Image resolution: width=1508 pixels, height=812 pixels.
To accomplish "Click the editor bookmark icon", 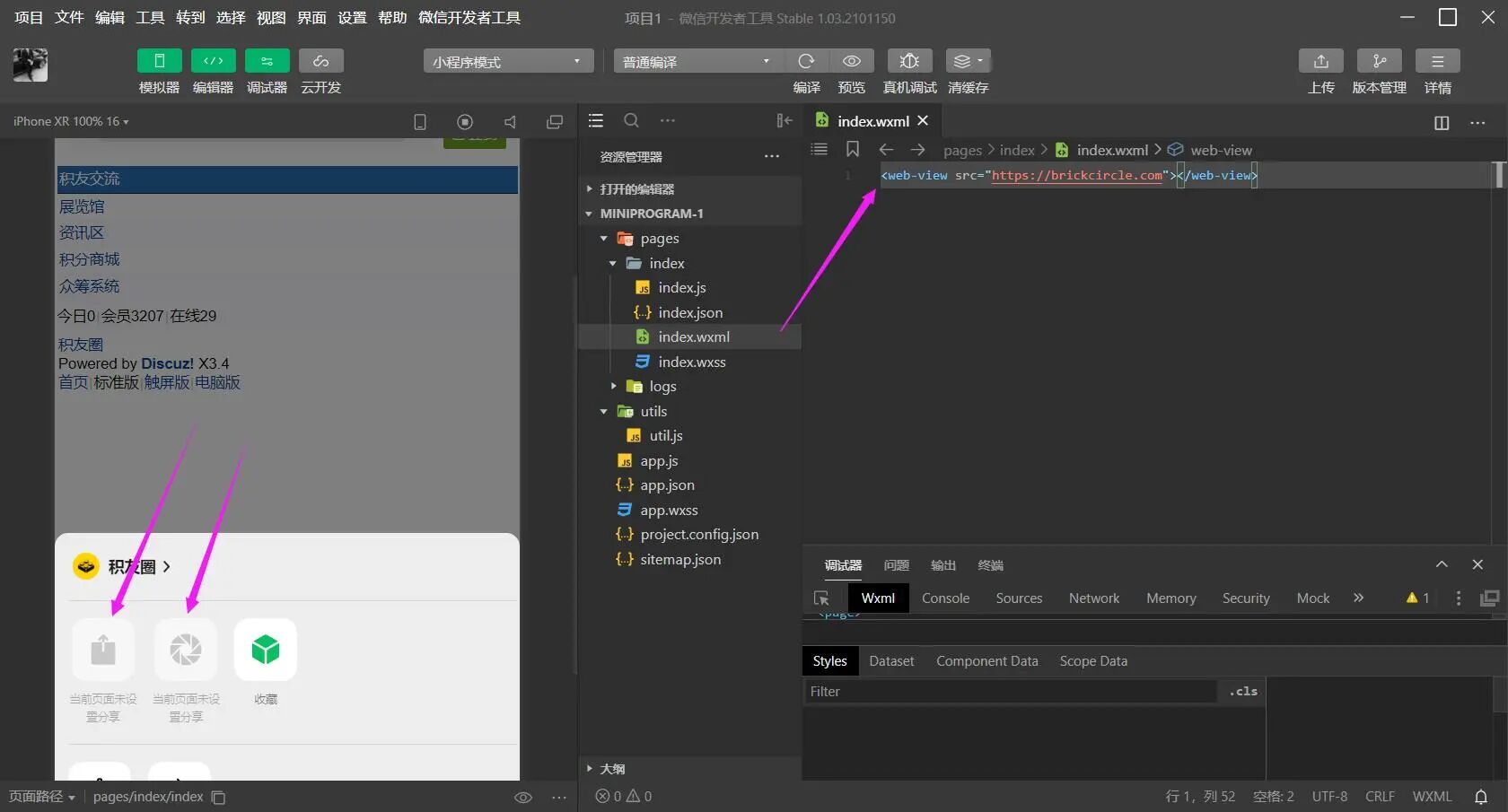I will coord(853,149).
